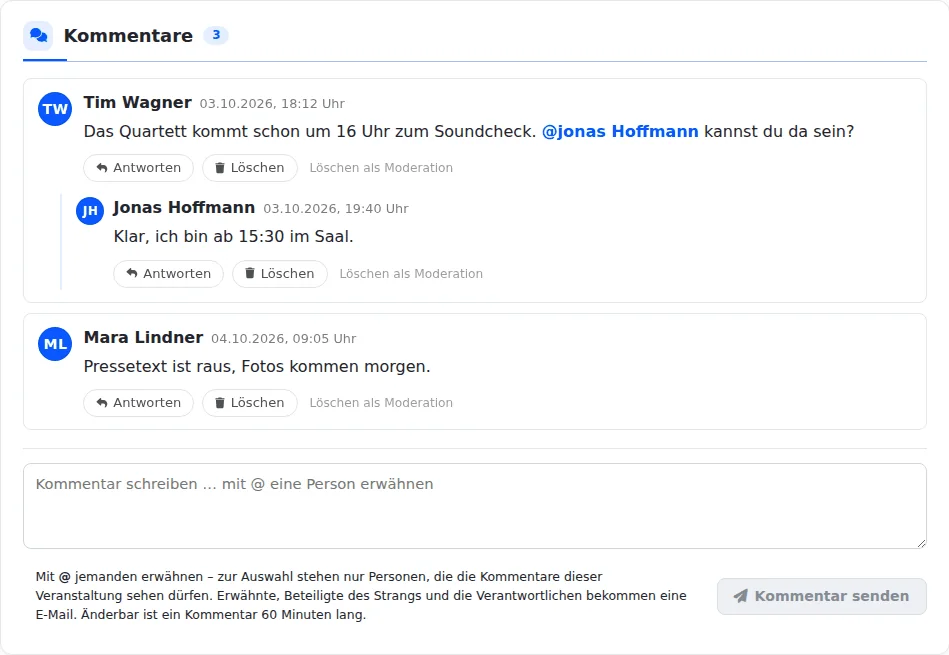Click timestamp 03.10.2026, 19:40 Uhr
This screenshot has height=655, width=949.
[336, 209]
